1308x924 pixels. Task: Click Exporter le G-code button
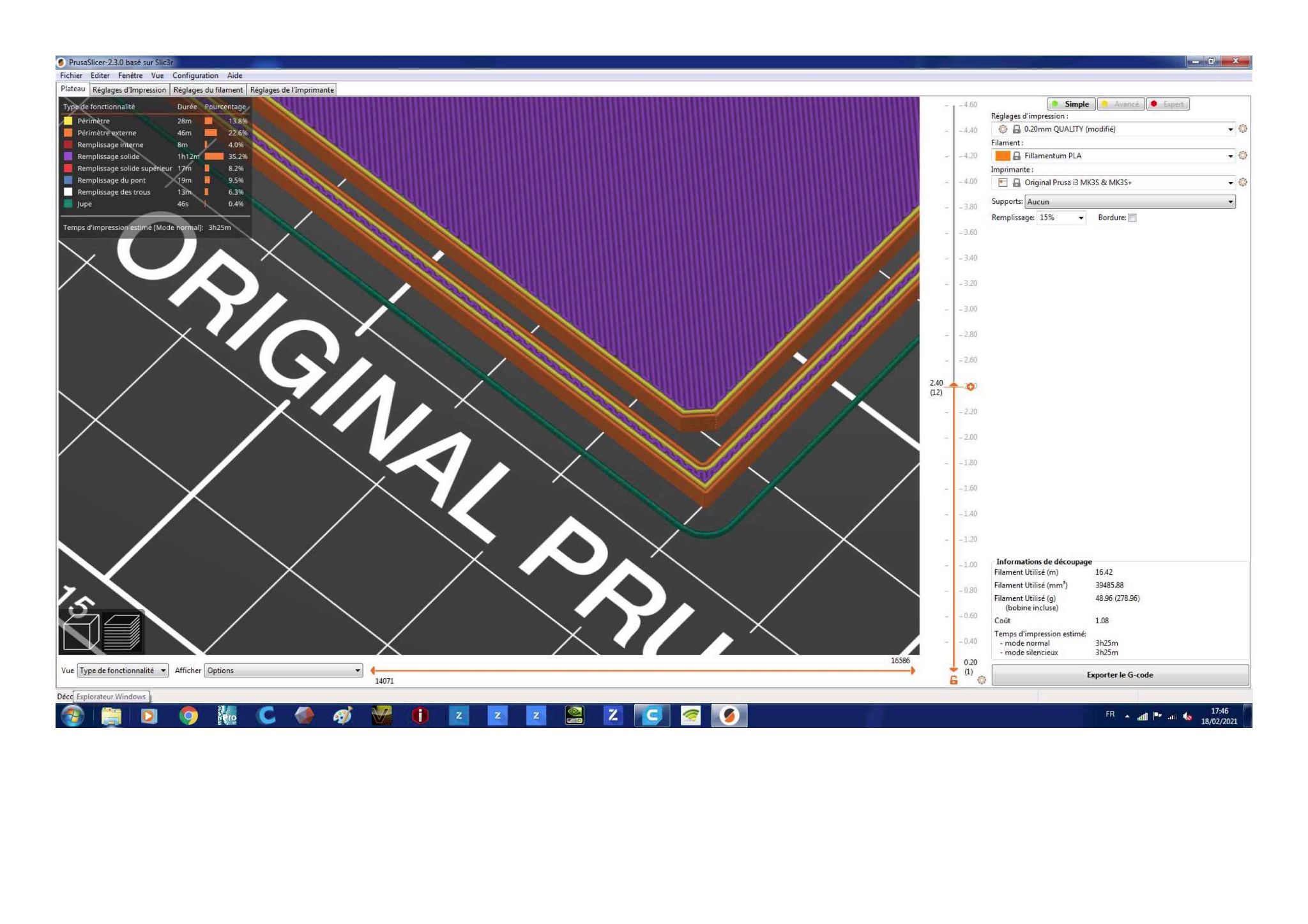1120,675
